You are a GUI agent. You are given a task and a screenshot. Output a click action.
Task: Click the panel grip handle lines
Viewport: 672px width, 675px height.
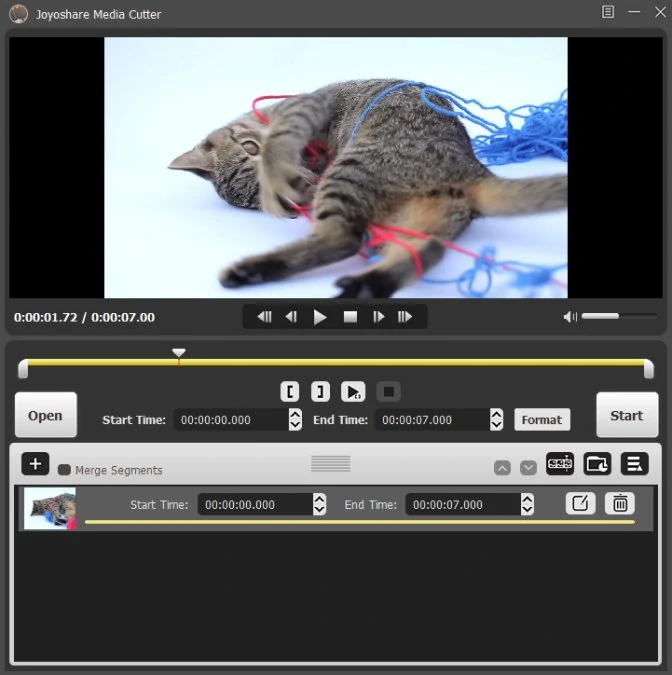(x=331, y=464)
